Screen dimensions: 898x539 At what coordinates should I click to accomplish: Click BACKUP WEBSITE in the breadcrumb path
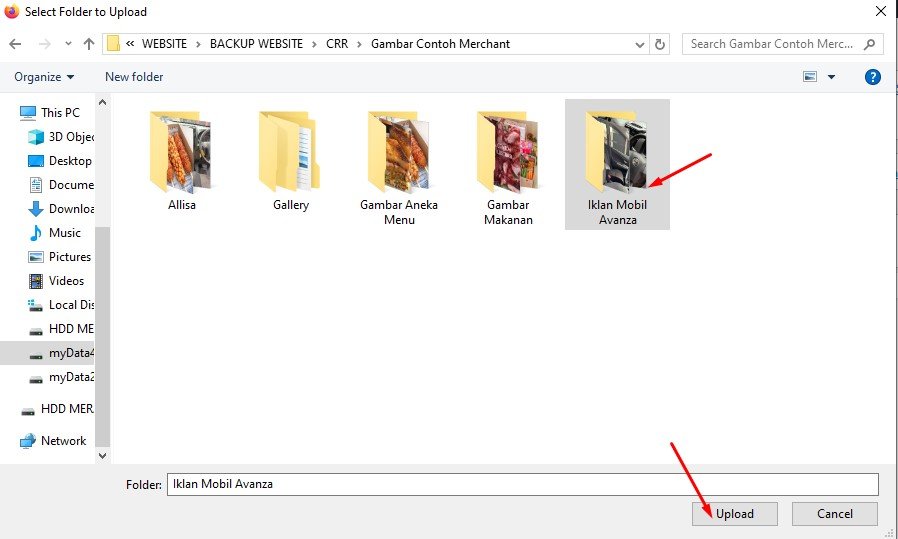tap(256, 44)
